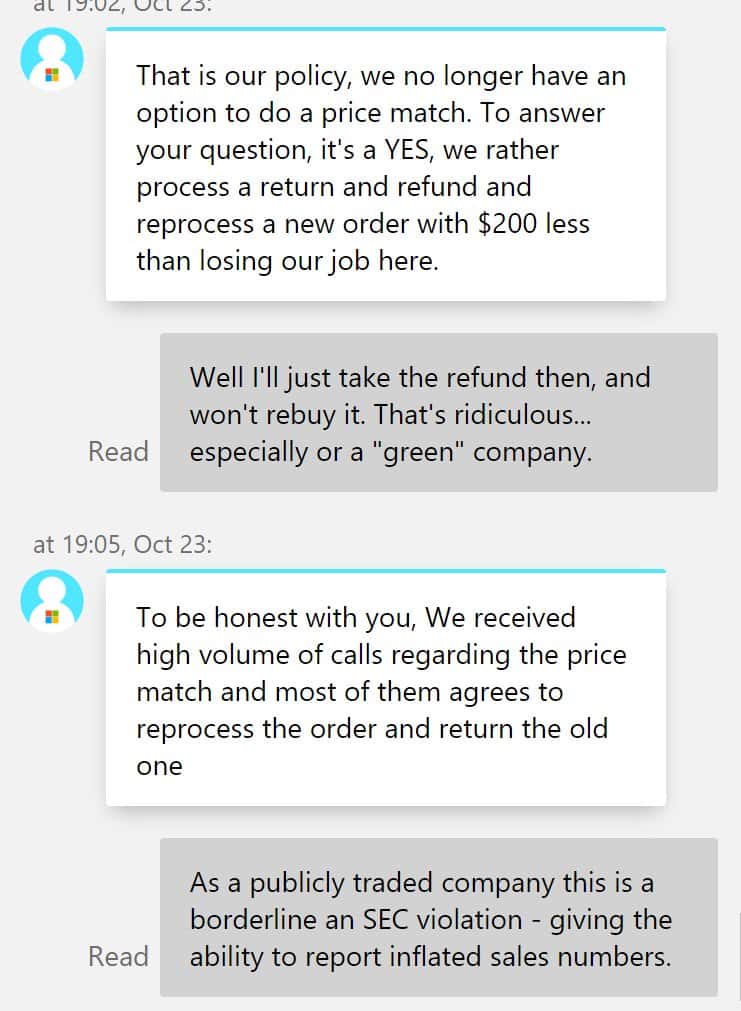Click the agent avatar beside the 19:05 message
Screen dimensions: 741x1011
coord(52,600)
